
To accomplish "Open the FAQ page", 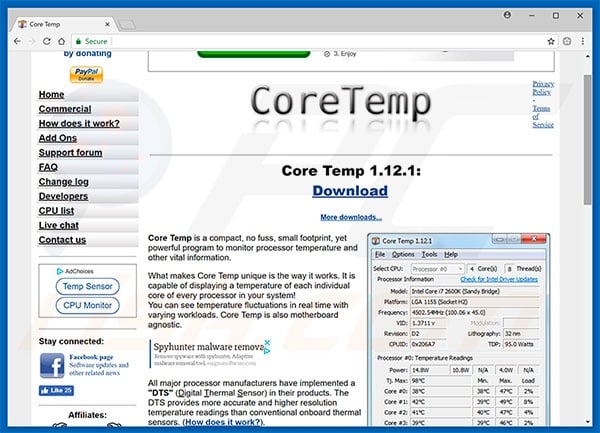I will pos(48,167).
